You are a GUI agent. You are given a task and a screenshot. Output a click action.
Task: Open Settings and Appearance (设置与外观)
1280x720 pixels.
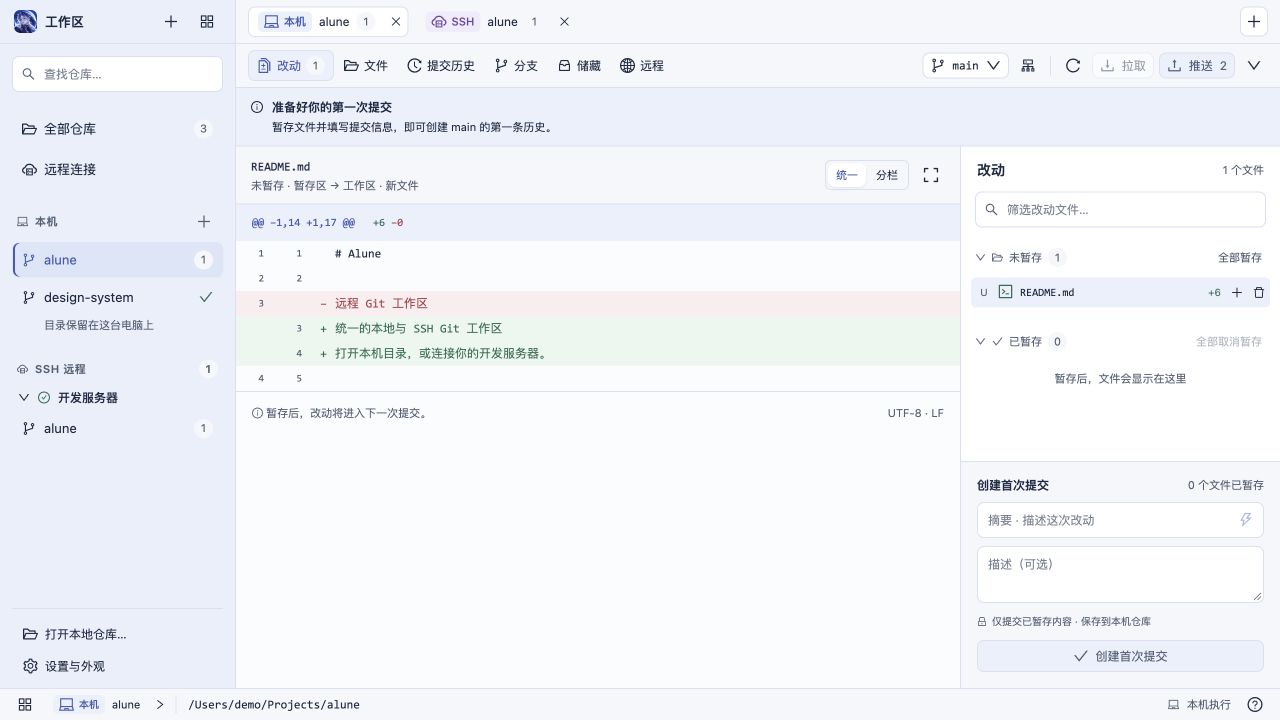117,666
